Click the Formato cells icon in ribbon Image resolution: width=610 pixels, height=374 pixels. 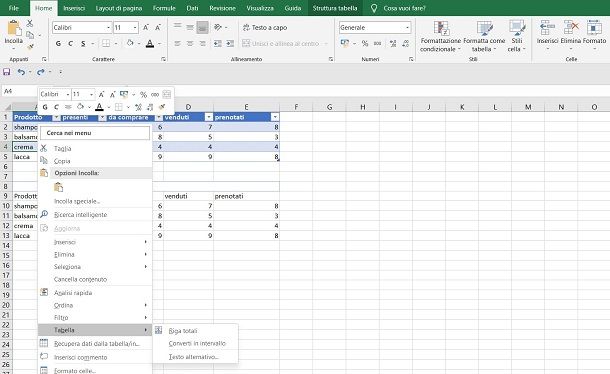[594, 28]
